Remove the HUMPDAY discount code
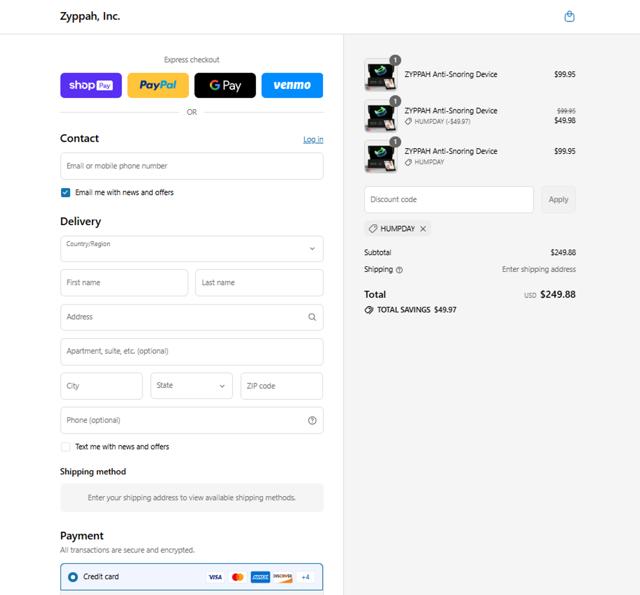This screenshot has width=640, height=595. [423, 229]
